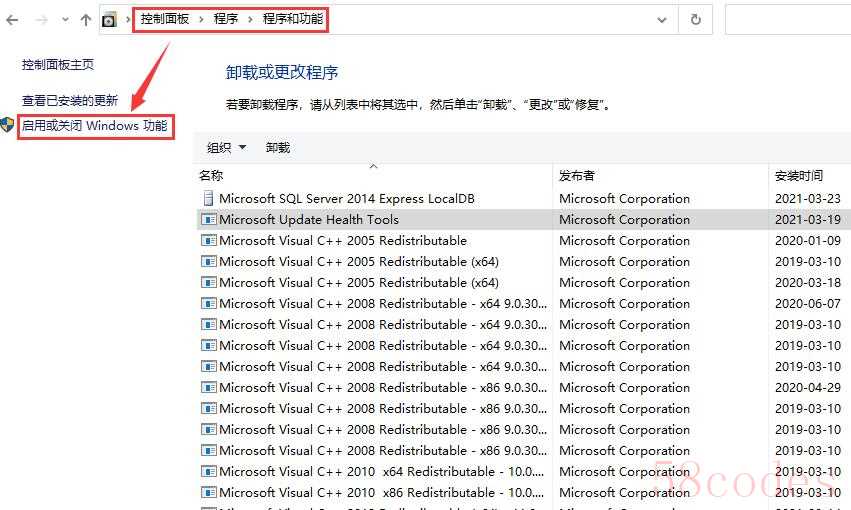Click the refresh button in address bar

[x=695, y=19]
